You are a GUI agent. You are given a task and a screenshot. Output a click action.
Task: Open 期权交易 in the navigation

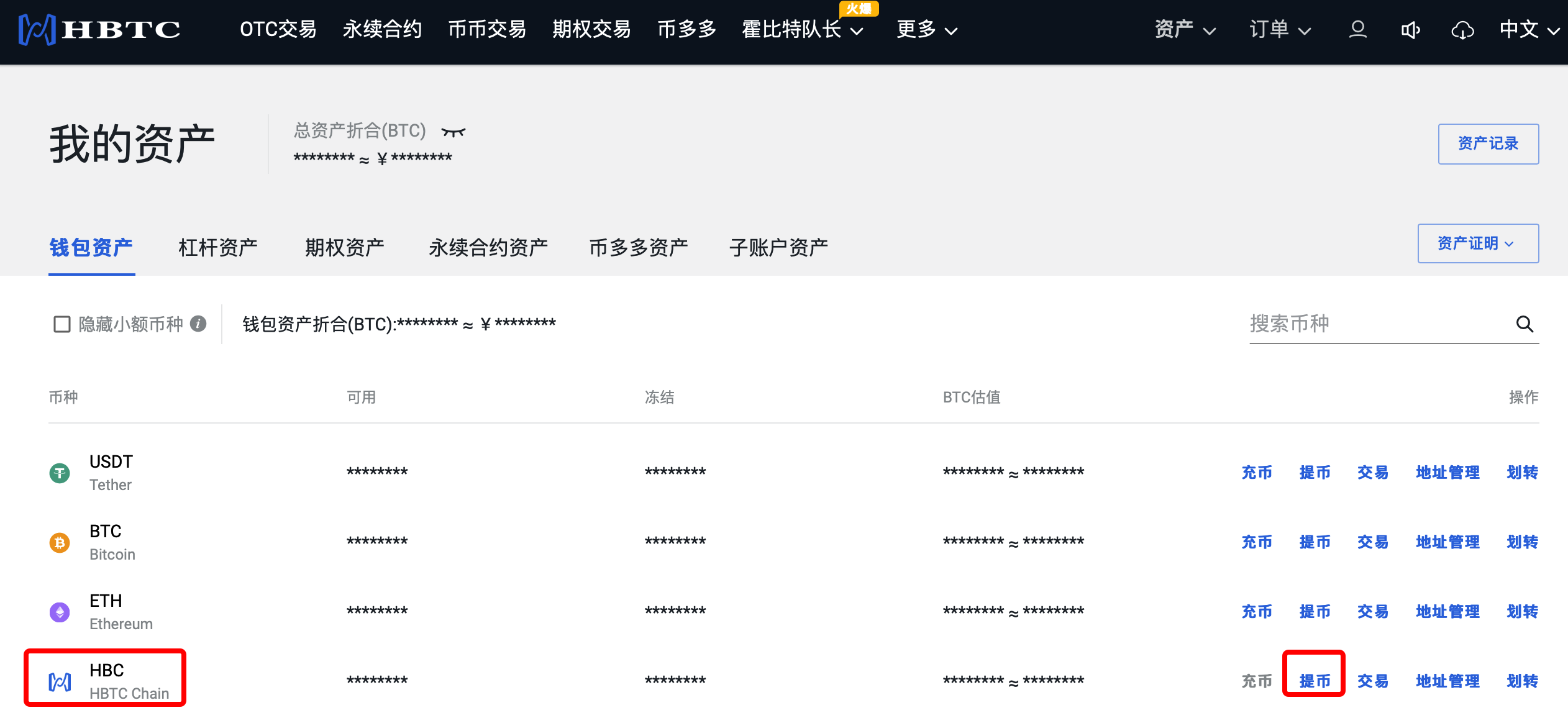[591, 29]
